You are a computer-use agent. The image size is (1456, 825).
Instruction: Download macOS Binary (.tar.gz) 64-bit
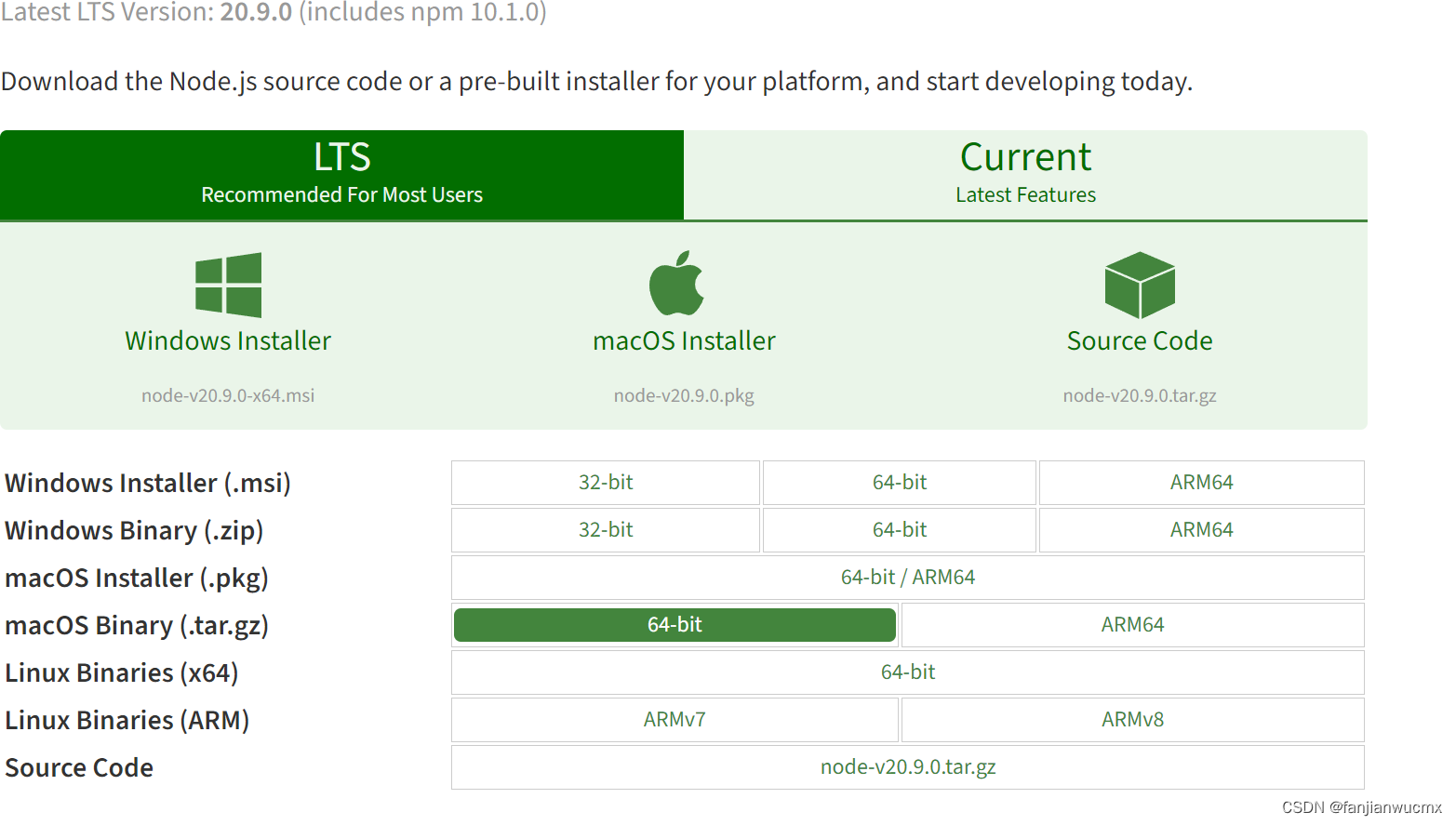pyautogui.click(x=675, y=625)
